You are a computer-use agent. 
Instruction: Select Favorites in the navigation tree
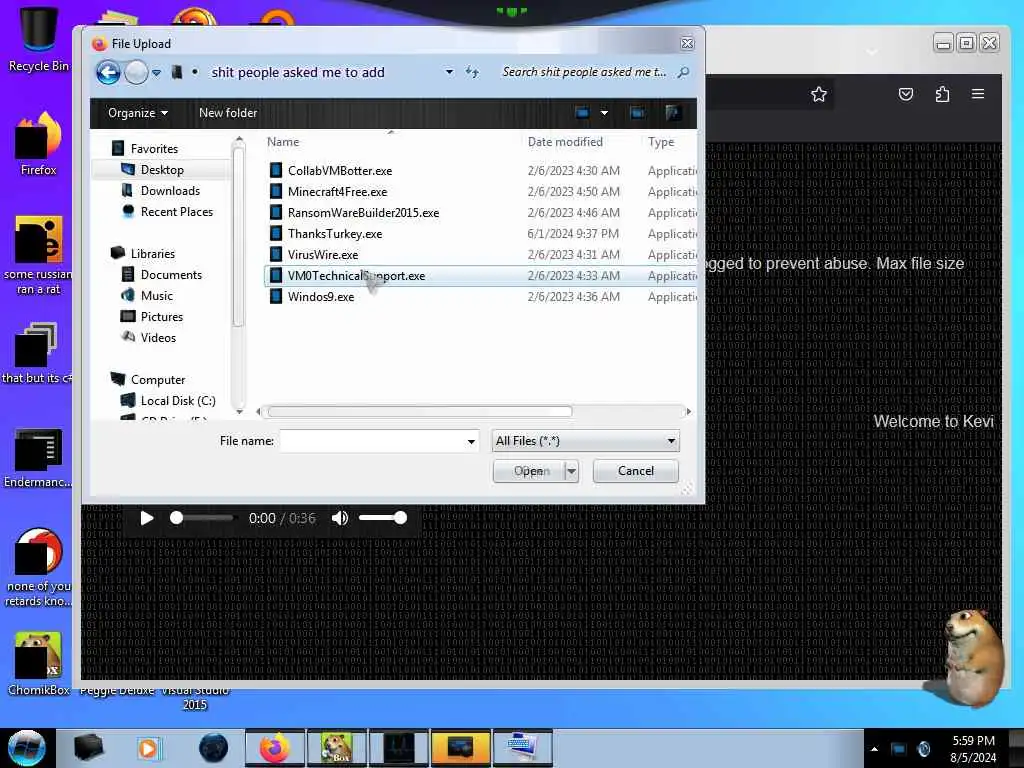click(154, 149)
